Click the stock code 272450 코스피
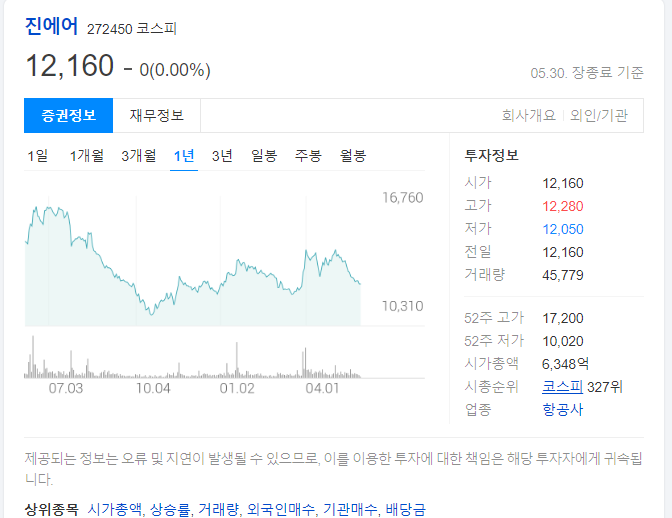The height and width of the screenshot is (518, 672). [x=132, y=29]
